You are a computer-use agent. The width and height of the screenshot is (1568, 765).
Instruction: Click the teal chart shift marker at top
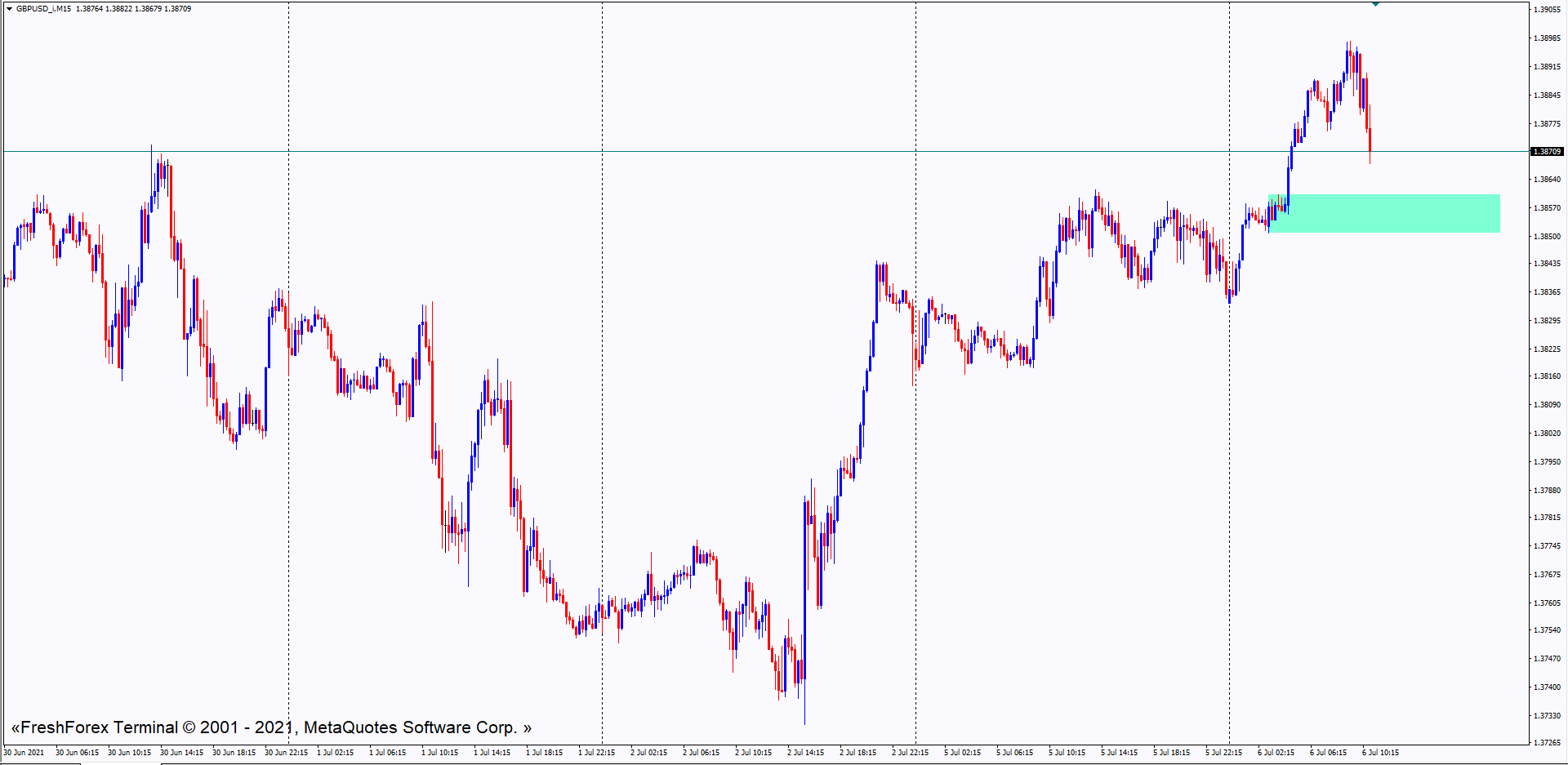pos(1375,4)
